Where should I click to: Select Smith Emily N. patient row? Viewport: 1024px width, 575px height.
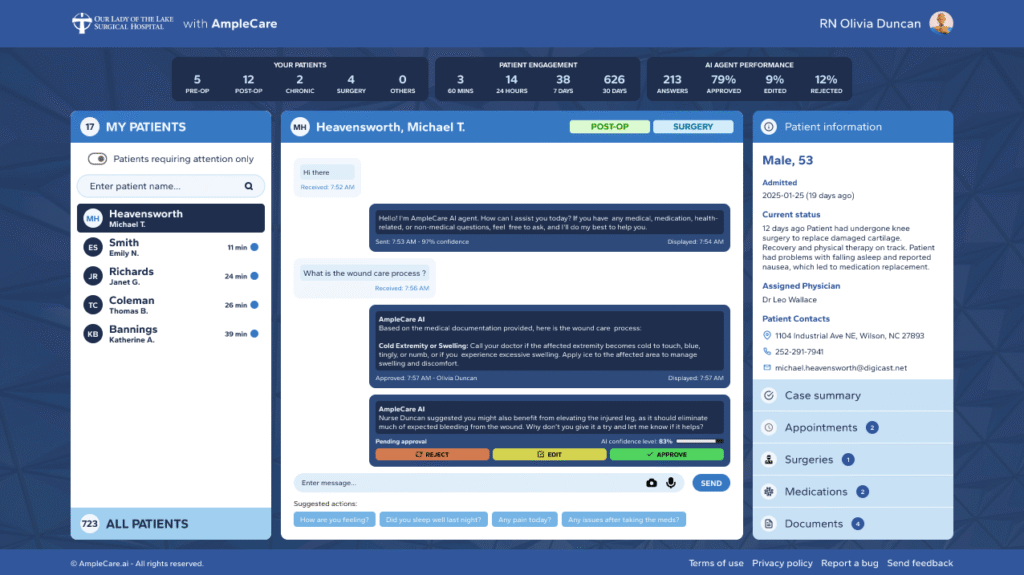point(170,247)
